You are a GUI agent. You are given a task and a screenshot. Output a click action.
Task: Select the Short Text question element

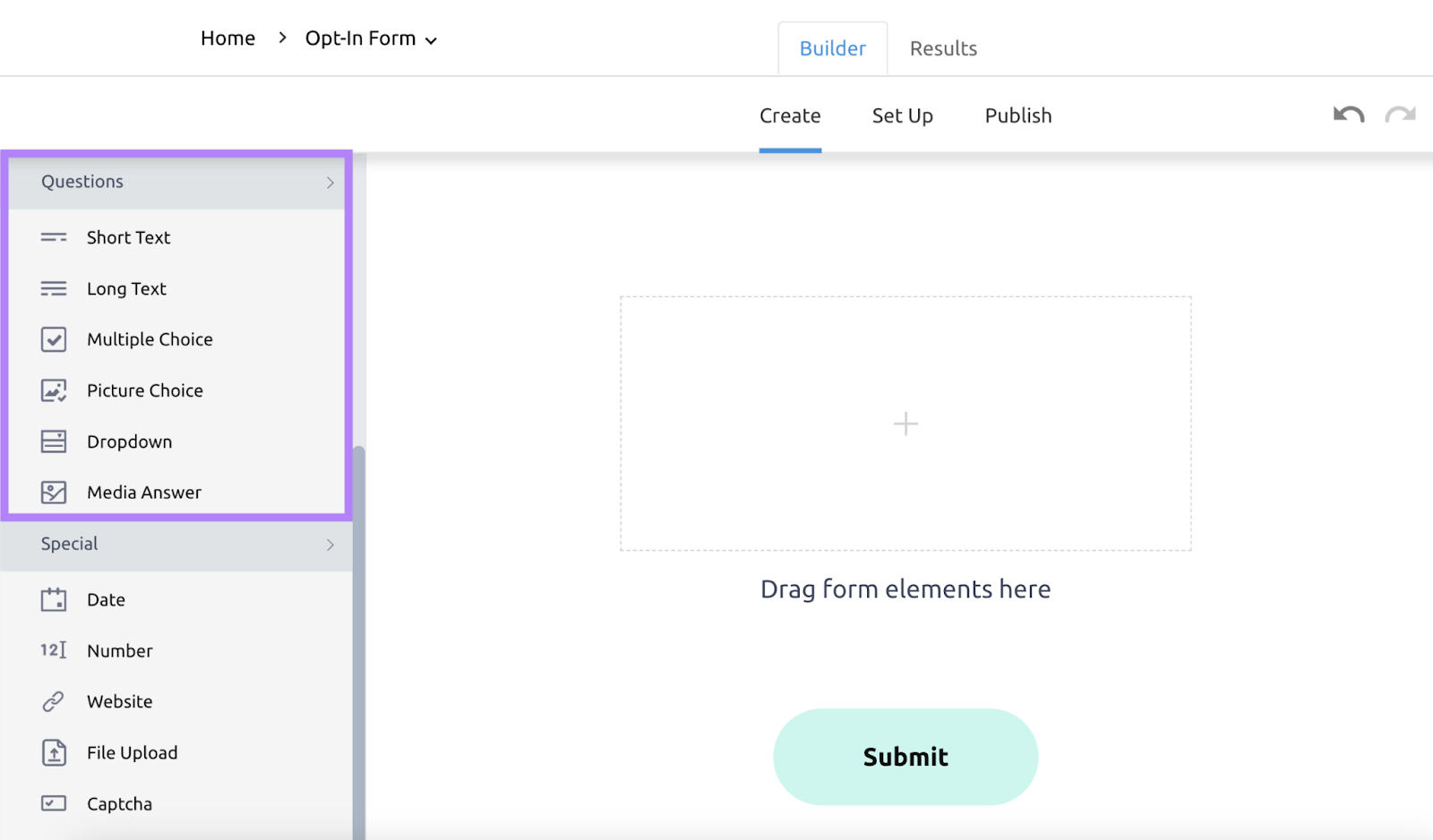click(x=128, y=237)
